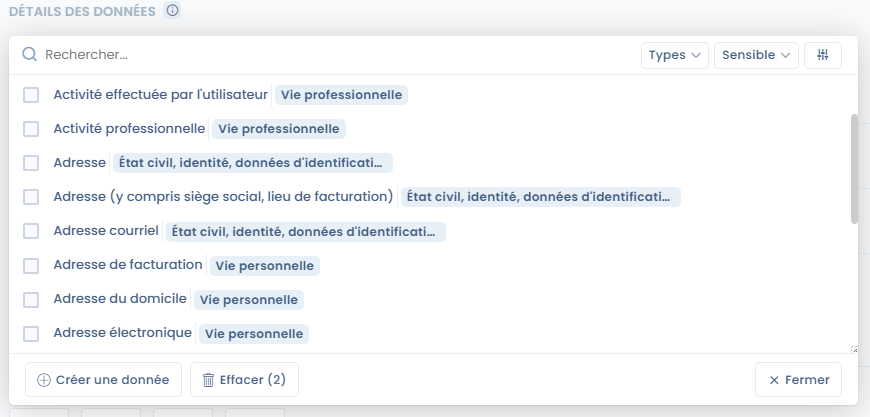Tick the Activité professionnelle checkbox
This screenshot has width=870, height=417.
[x=31, y=129]
